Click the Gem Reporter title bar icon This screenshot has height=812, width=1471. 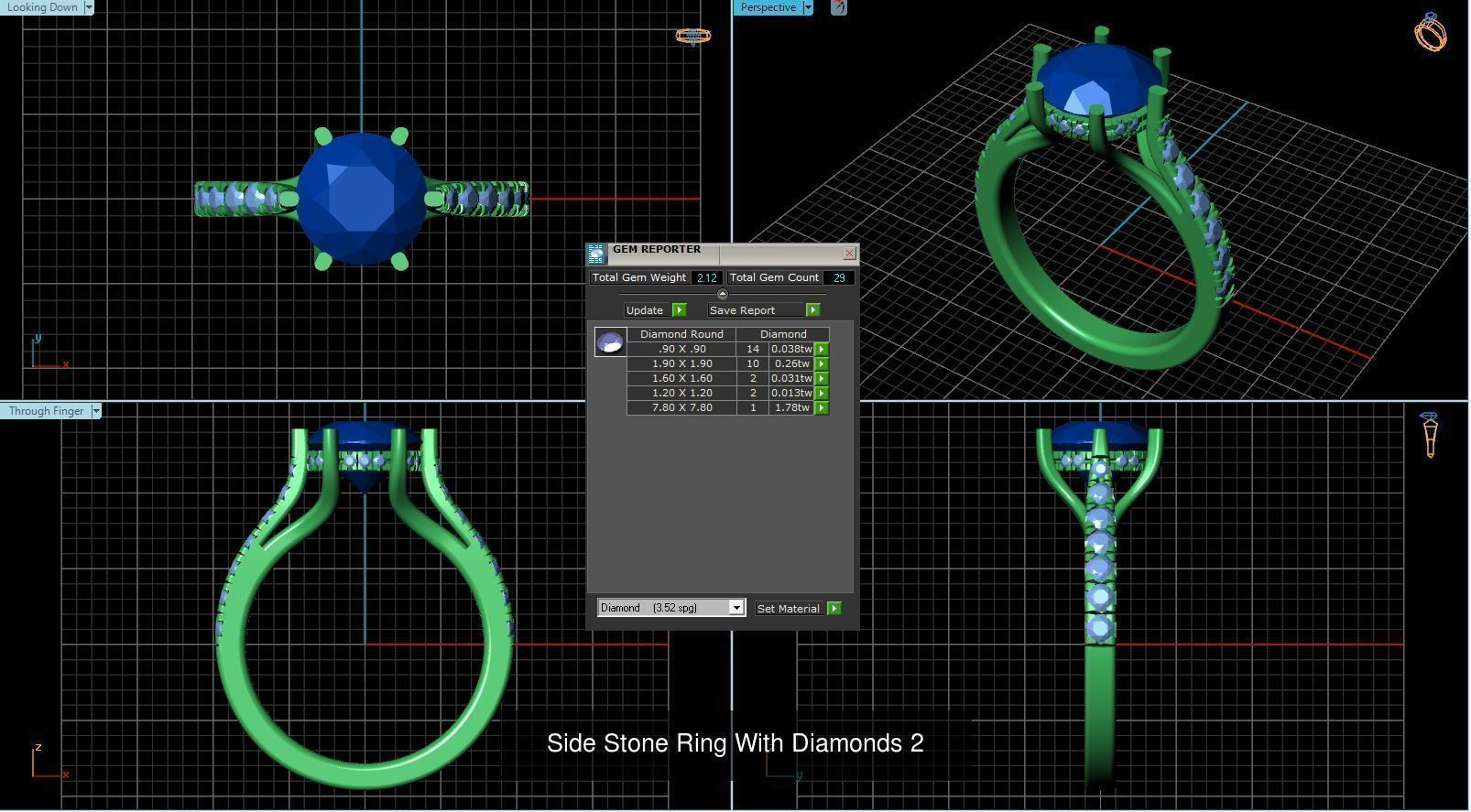coord(596,254)
